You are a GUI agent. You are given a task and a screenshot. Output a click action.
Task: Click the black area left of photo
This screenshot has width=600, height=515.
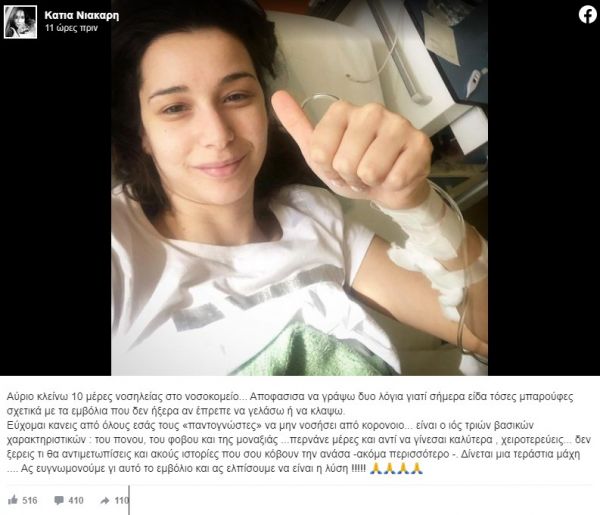55,207
